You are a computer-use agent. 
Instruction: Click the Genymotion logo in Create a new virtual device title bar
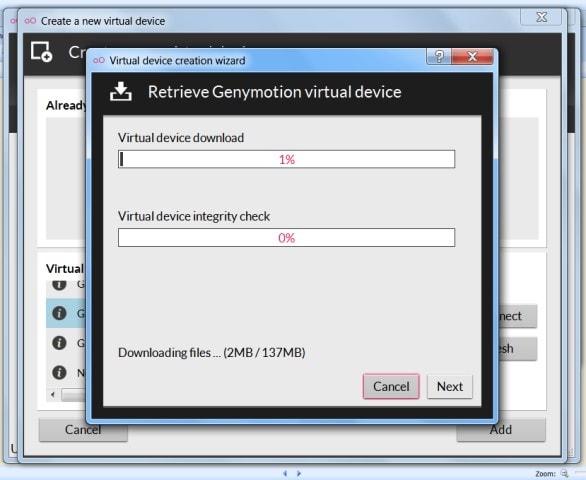pos(30,21)
